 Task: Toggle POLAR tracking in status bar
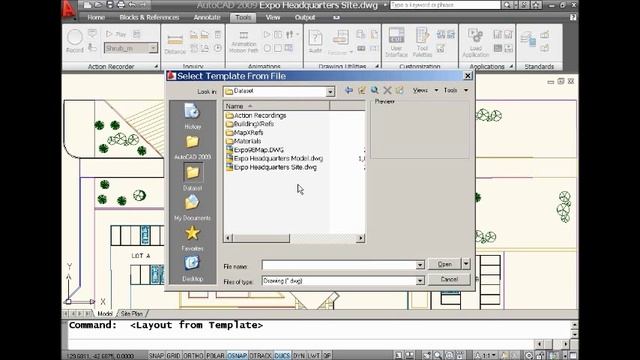(215, 356)
